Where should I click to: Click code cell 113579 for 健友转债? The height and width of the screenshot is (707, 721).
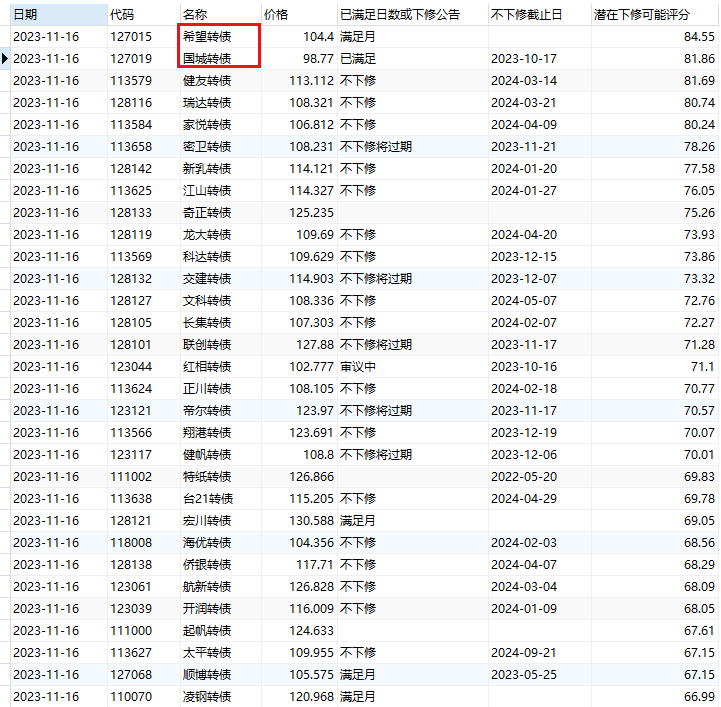coord(131,81)
